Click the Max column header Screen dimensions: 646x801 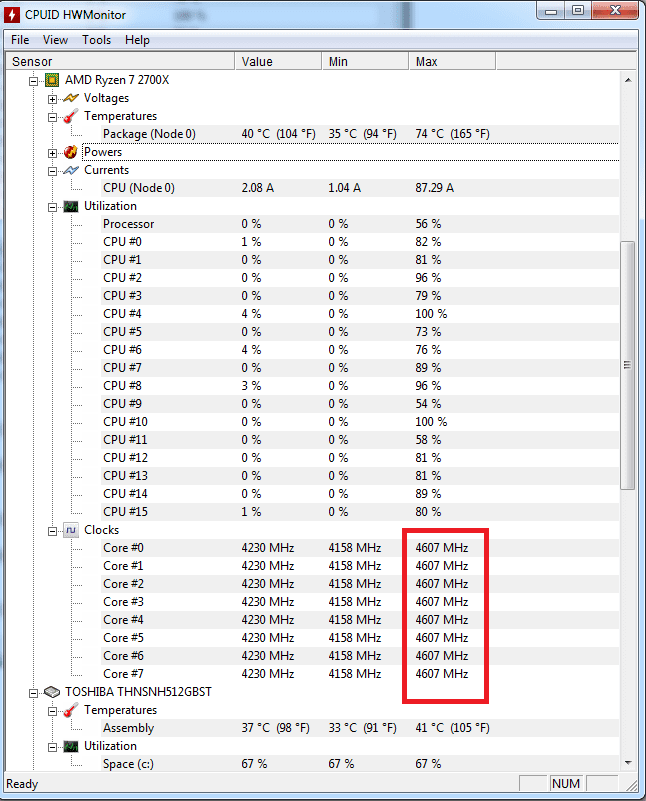[x=452, y=61]
